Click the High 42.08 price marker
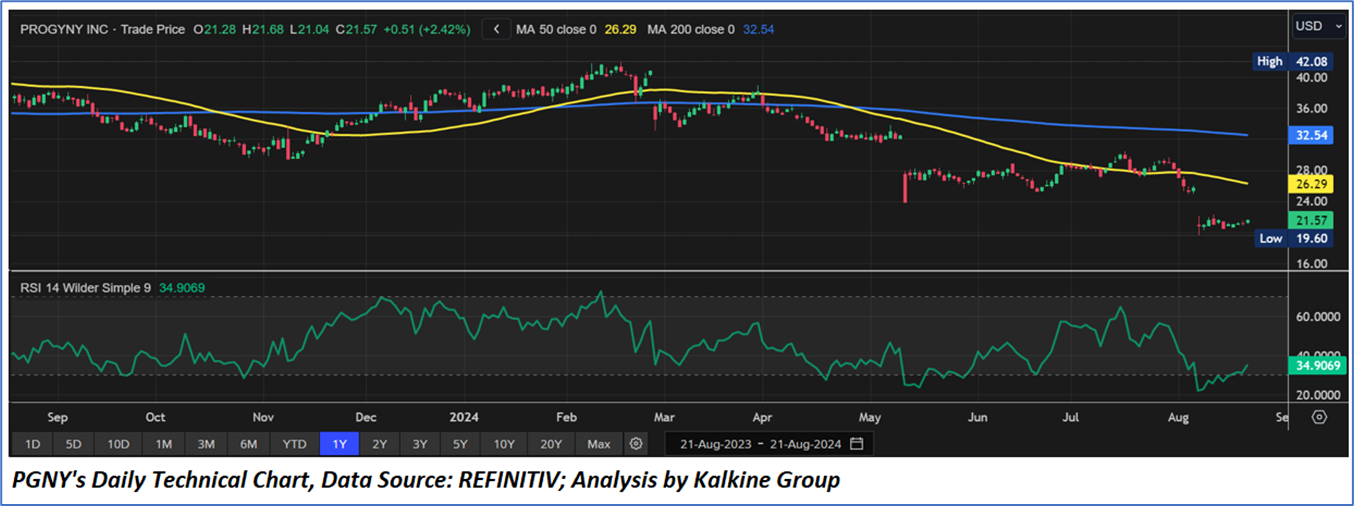 click(1294, 61)
